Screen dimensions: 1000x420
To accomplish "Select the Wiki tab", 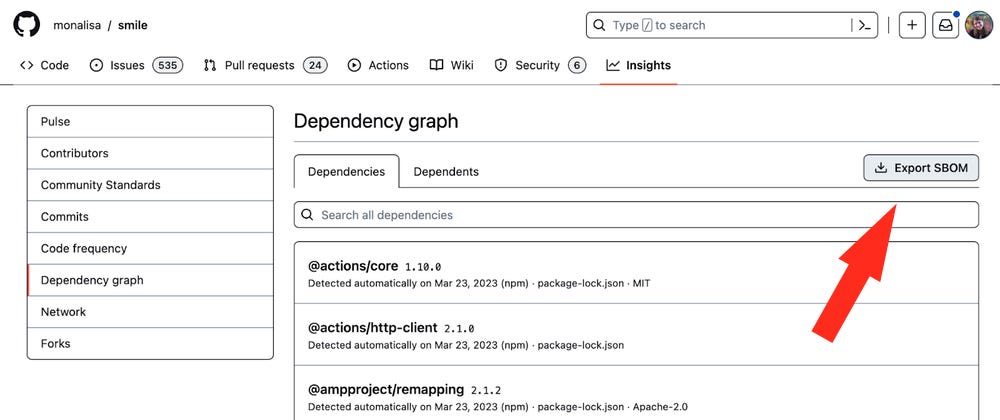I will point(452,65).
